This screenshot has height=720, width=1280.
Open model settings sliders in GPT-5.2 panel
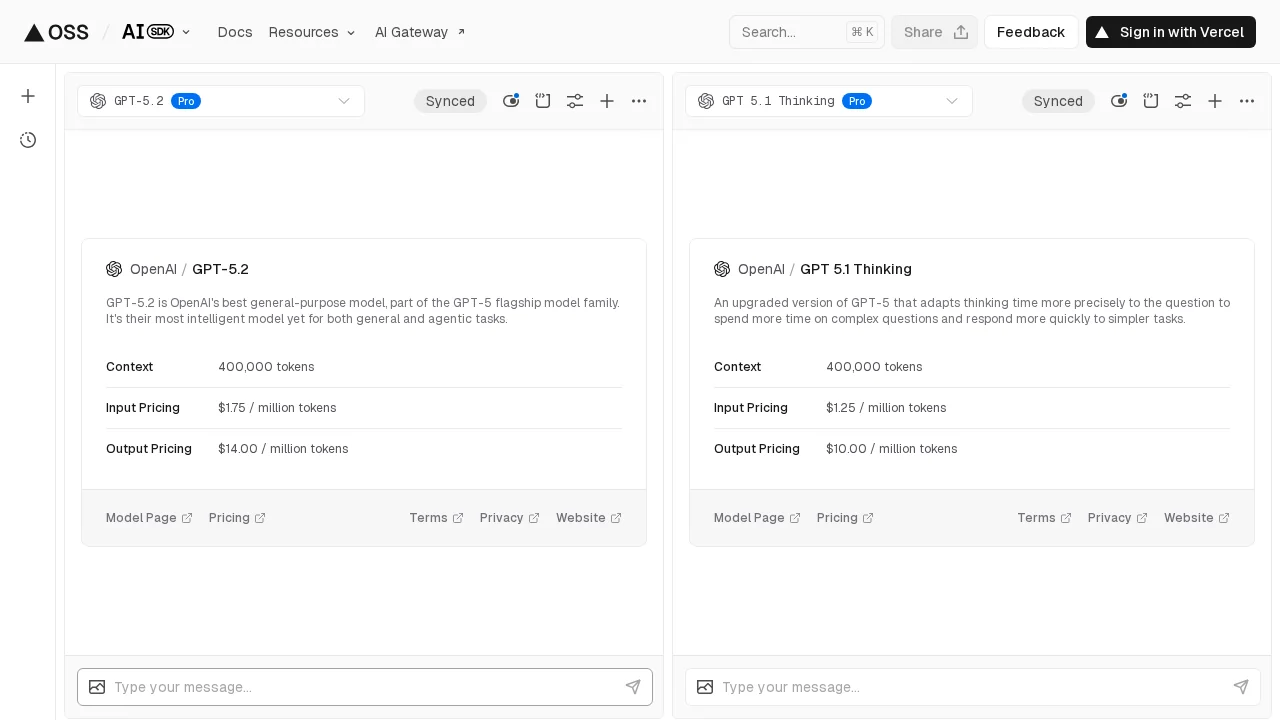pyautogui.click(x=575, y=101)
